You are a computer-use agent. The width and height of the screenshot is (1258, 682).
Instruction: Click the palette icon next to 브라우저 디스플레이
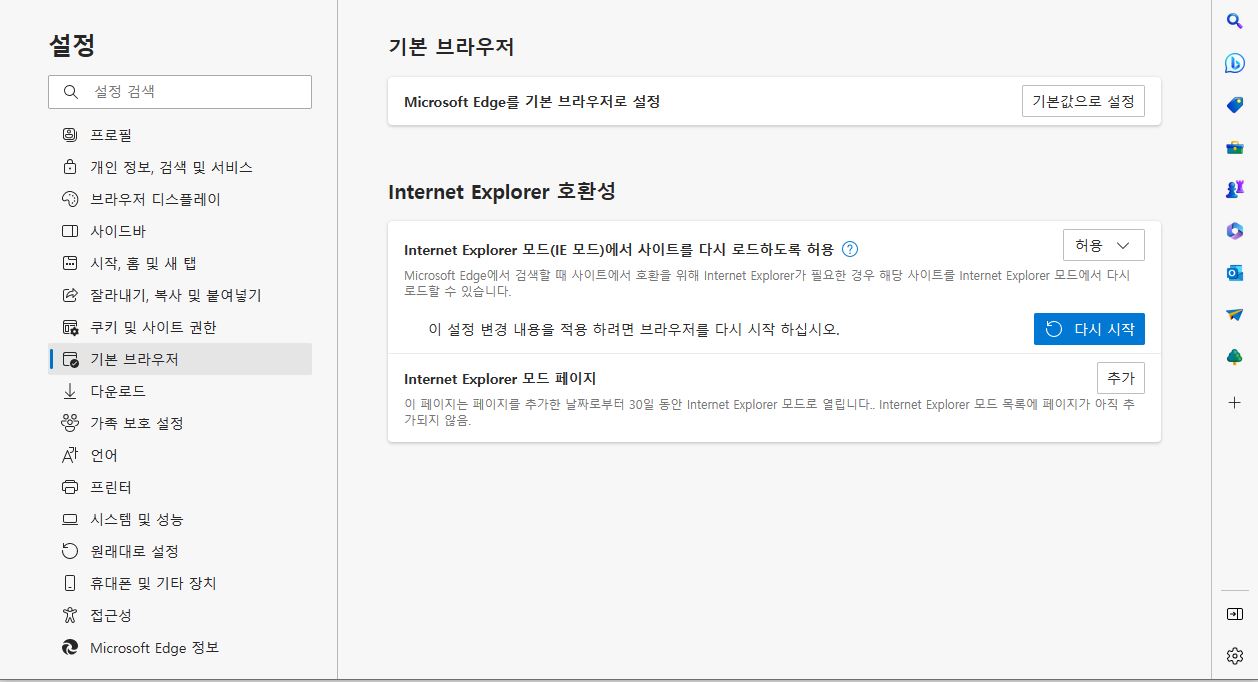[70, 199]
